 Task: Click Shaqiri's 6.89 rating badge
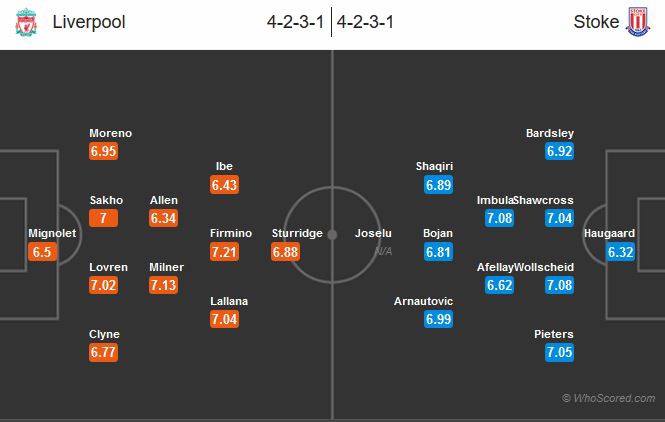point(438,185)
